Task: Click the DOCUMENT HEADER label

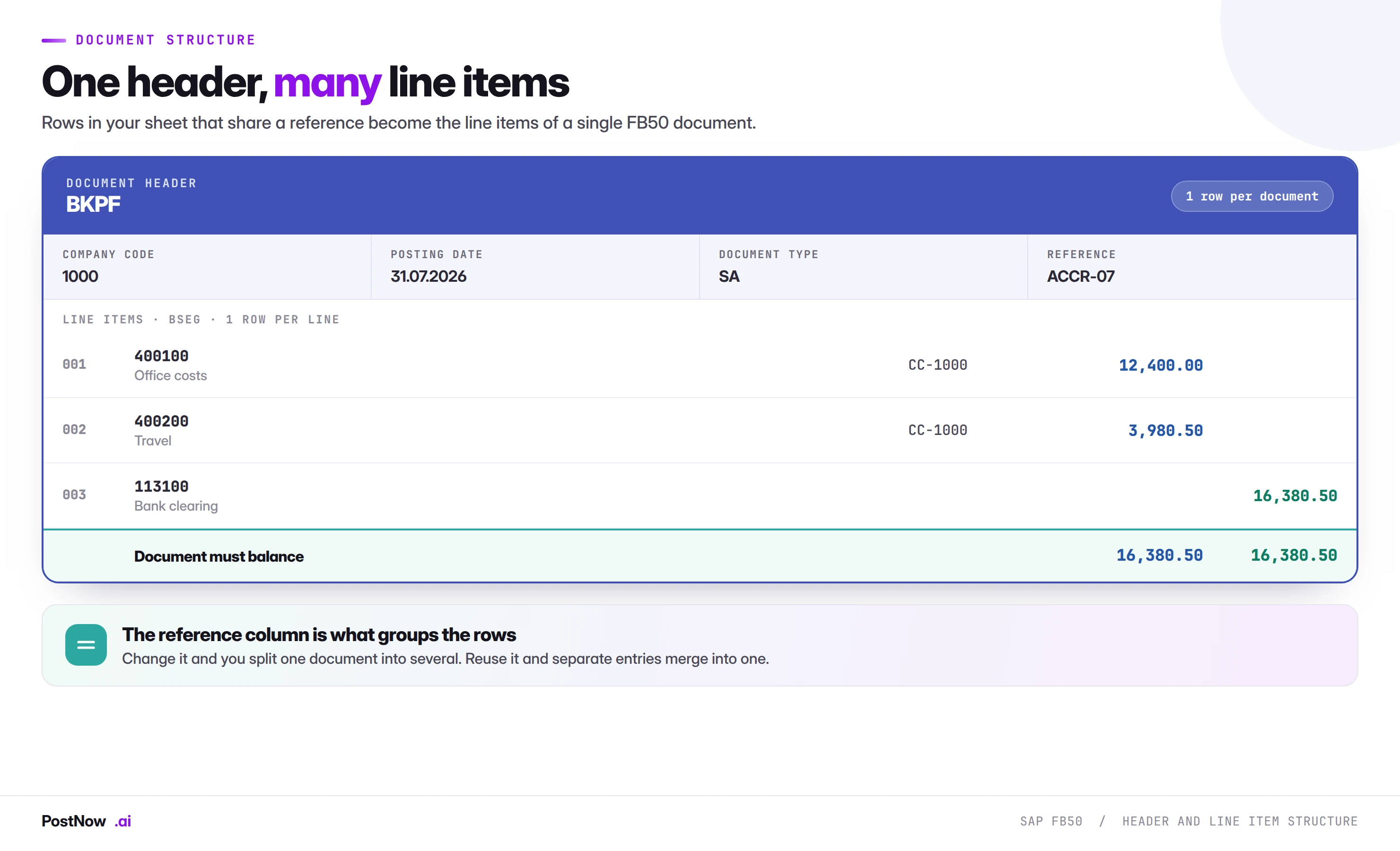Action: click(x=131, y=183)
